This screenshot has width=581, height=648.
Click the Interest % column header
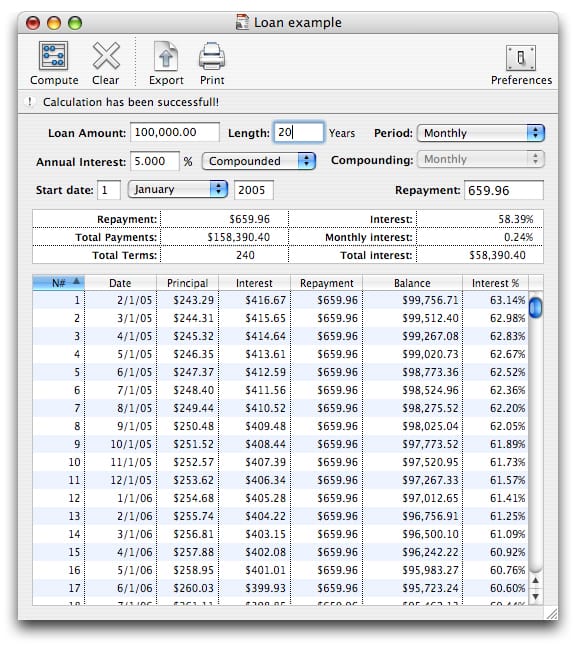[x=495, y=283]
